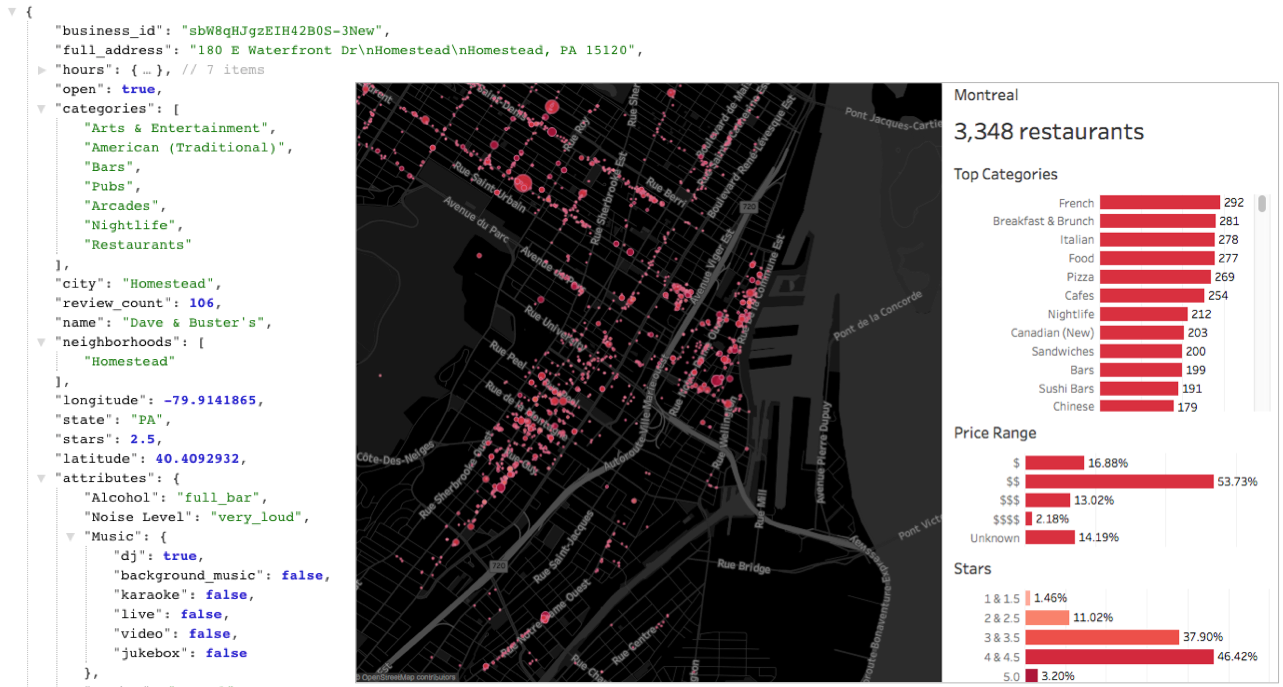1283x687 pixels.
Task: Collapse the "Music" object
Action: pos(71,538)
